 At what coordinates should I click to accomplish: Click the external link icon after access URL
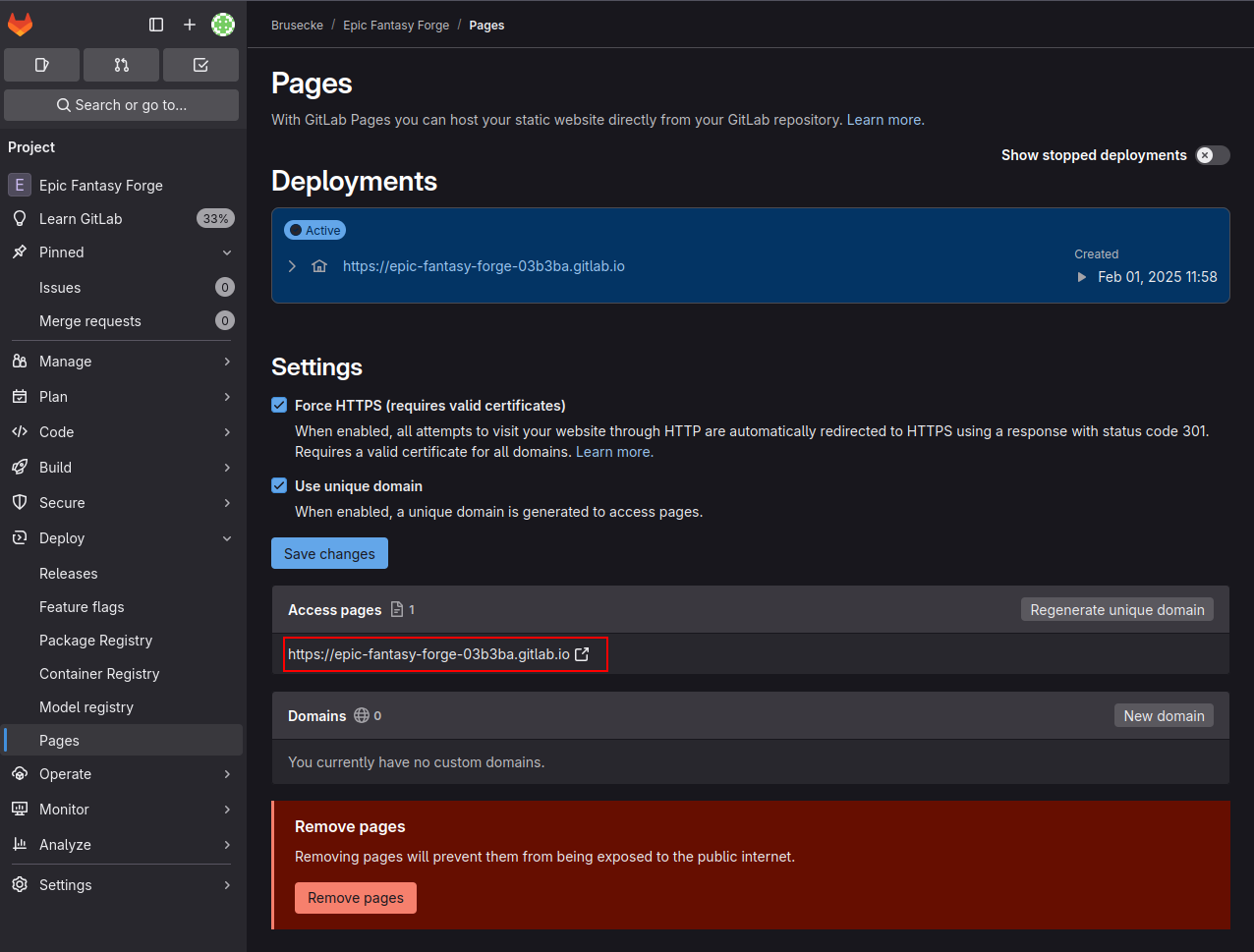[582, 654]
